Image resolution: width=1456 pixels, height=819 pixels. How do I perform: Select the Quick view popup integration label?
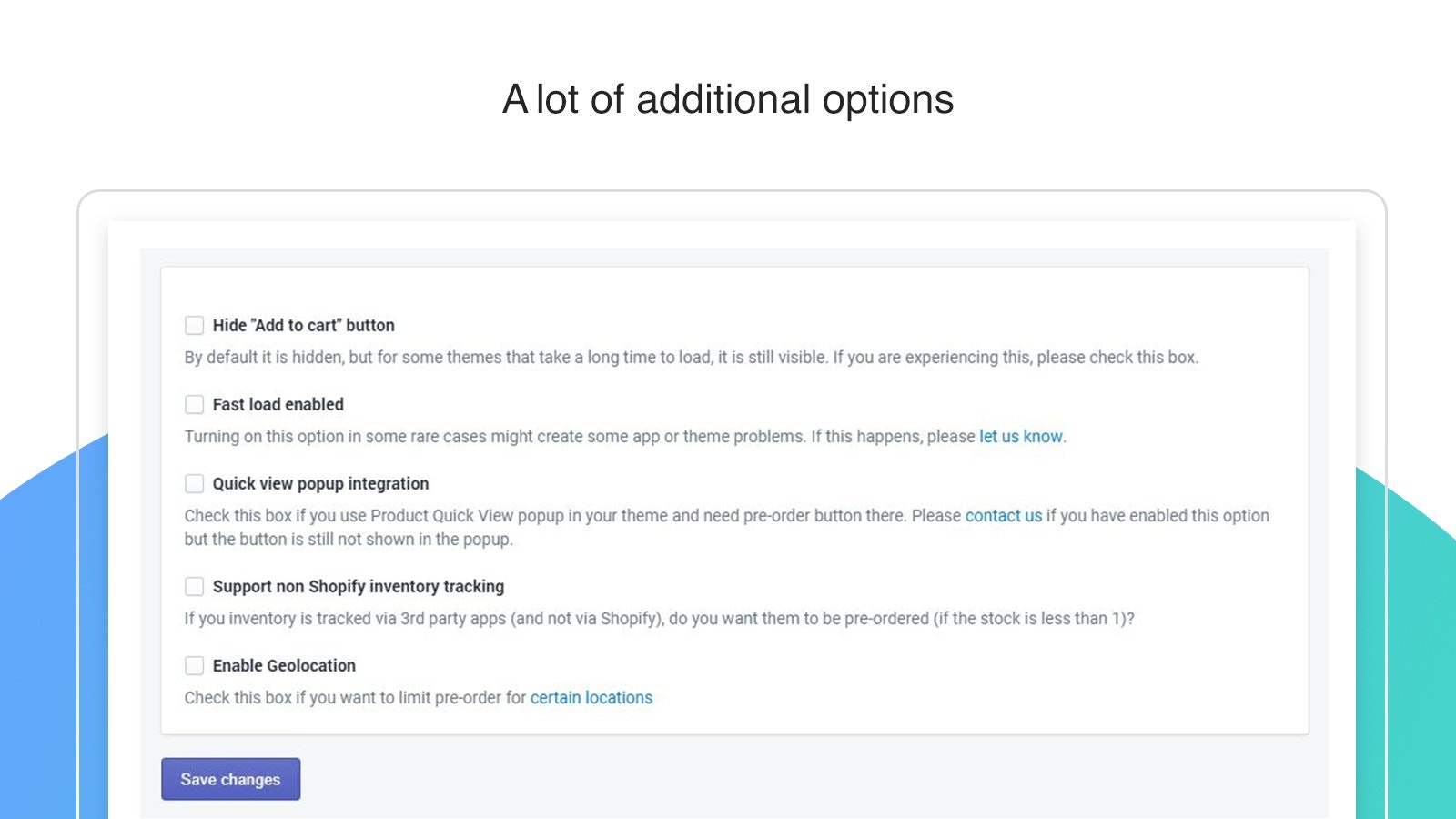click(x=320, y=483)
